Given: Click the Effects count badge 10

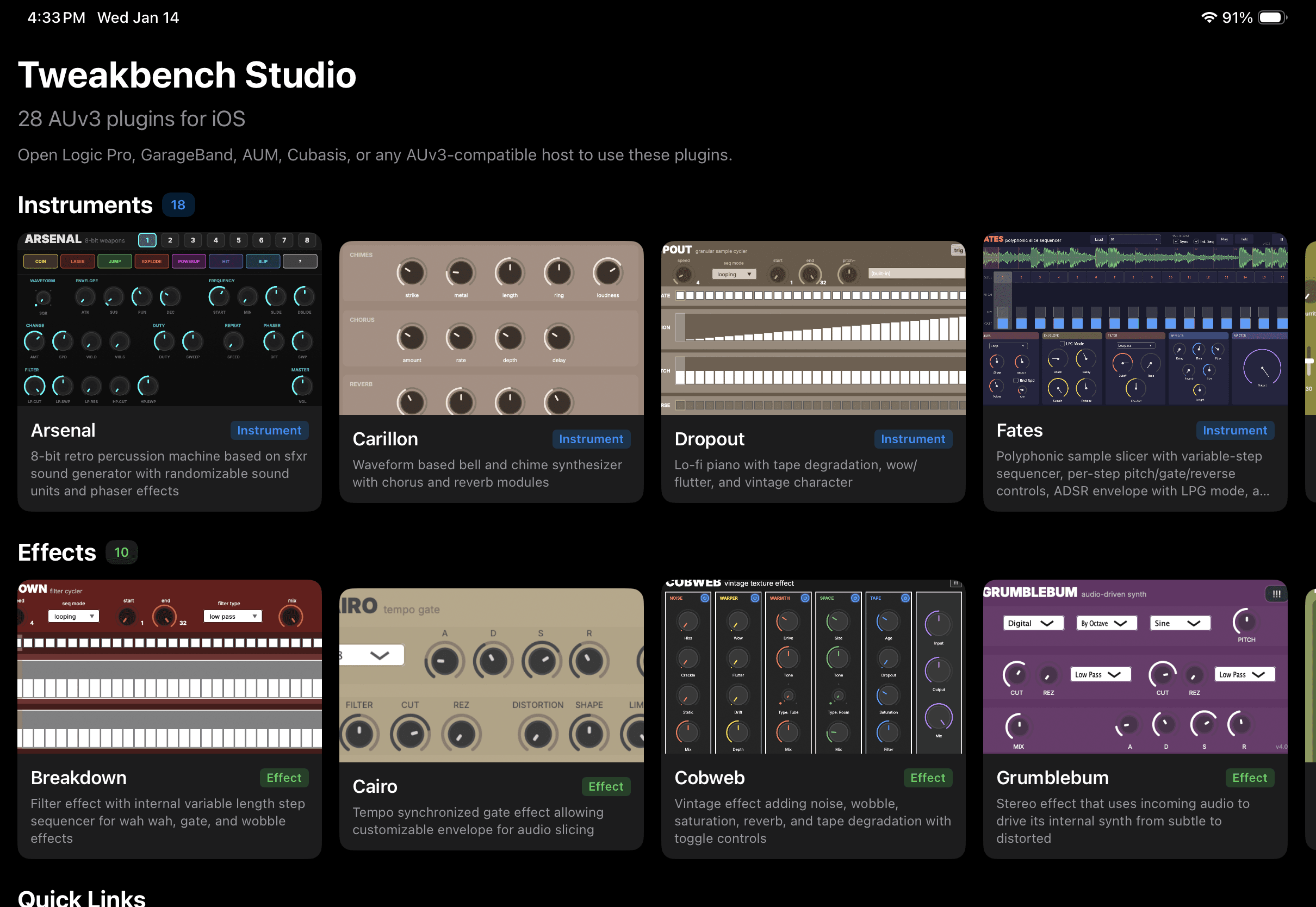Looking at the screenshot, I should [x=121, y=552].
